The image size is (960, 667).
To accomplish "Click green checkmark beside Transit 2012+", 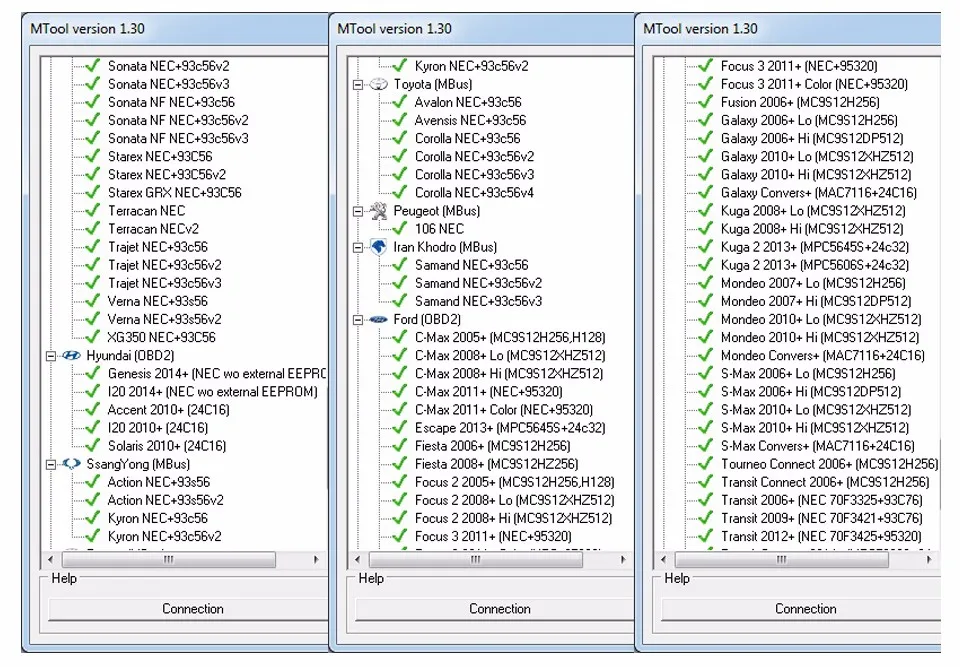I will point(705,536).
